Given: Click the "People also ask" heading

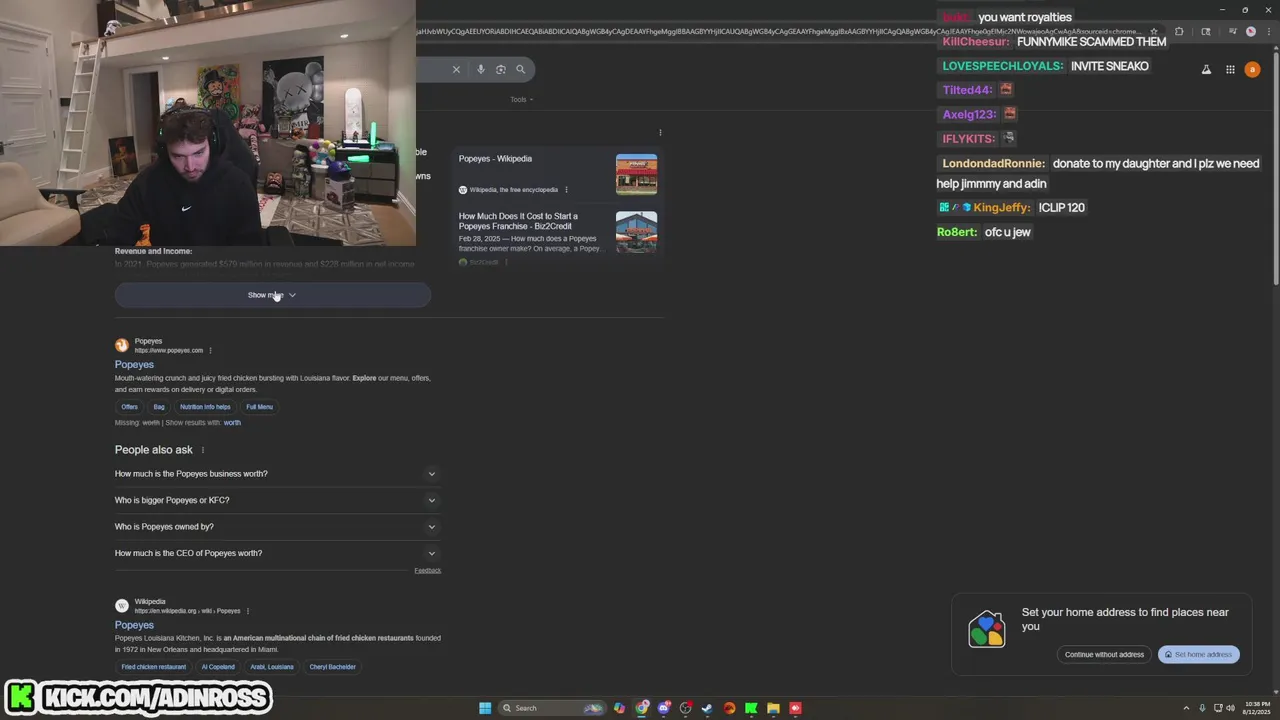Looking at the screenshot, I should 154,450.
